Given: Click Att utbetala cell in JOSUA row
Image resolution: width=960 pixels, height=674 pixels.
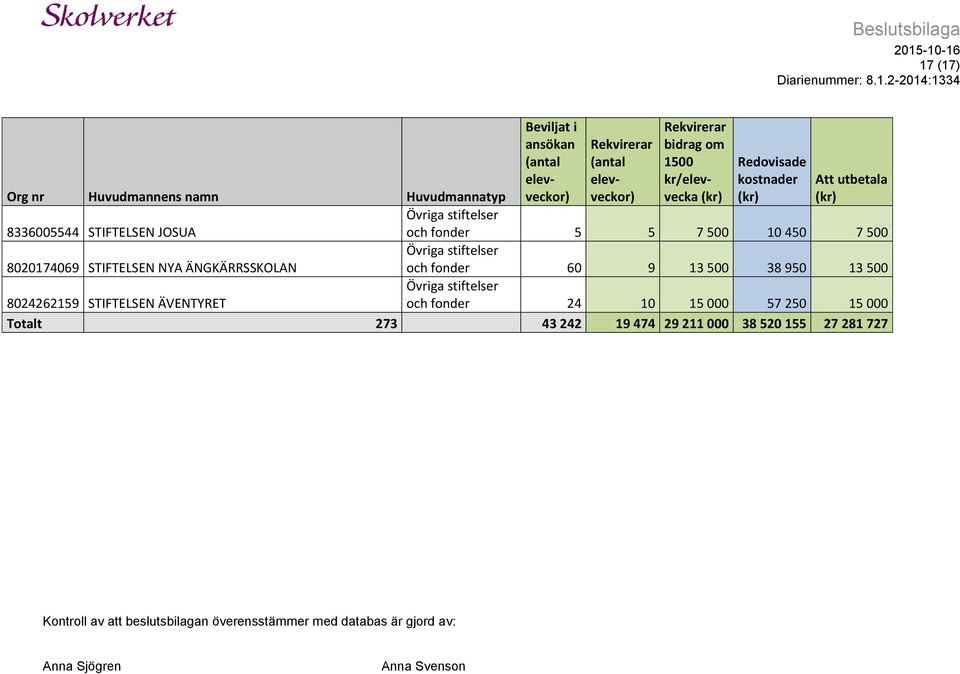Looking at the screenshot, I should (x=852, y=223).
